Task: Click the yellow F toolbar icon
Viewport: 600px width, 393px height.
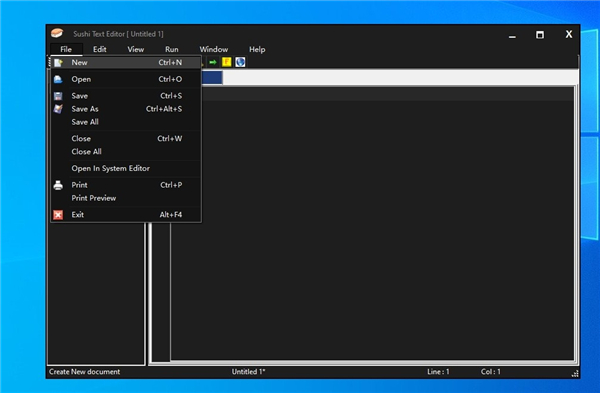Action: click(x=227, y=62)
